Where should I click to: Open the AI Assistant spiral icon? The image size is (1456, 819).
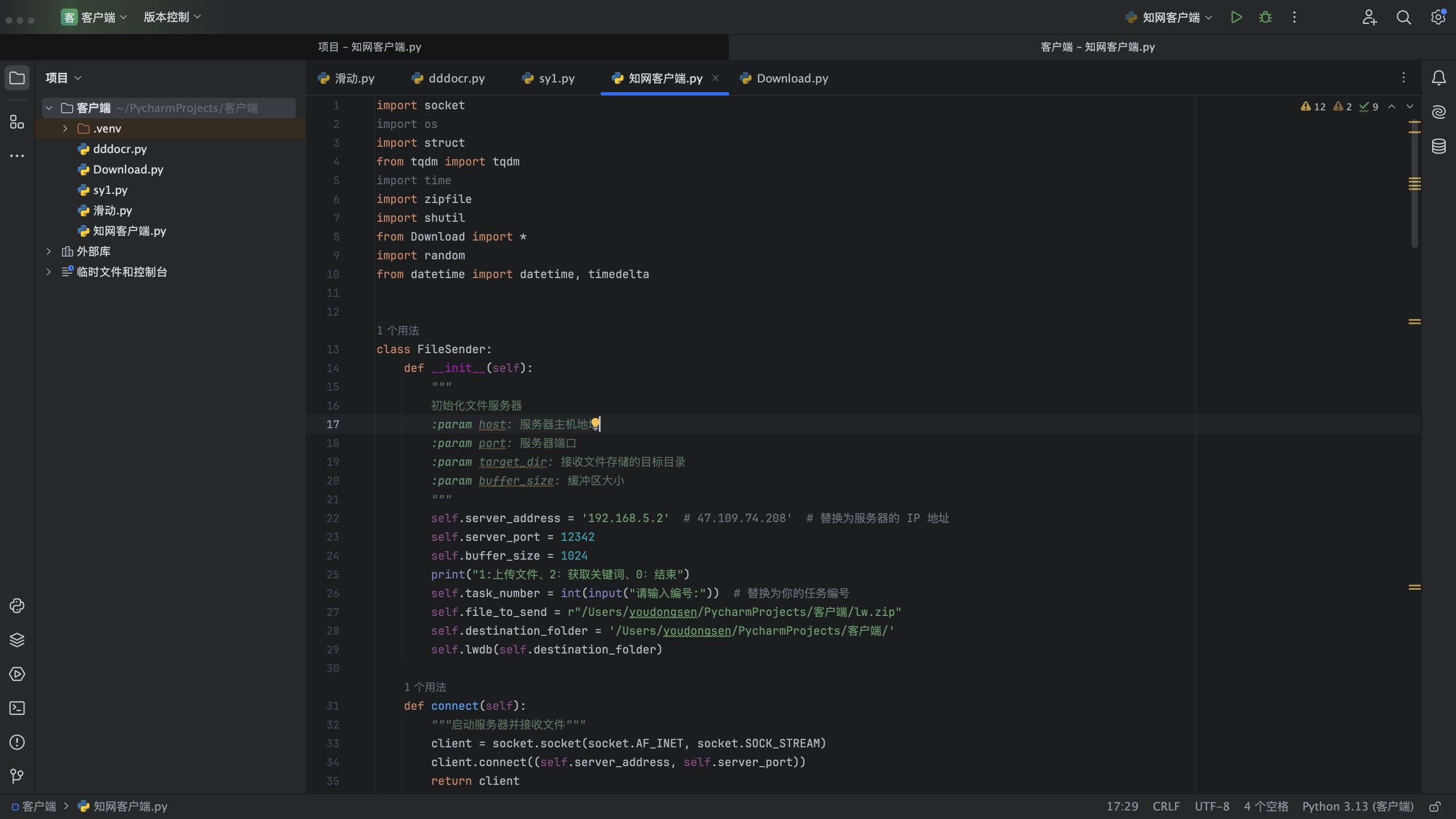1439,112
